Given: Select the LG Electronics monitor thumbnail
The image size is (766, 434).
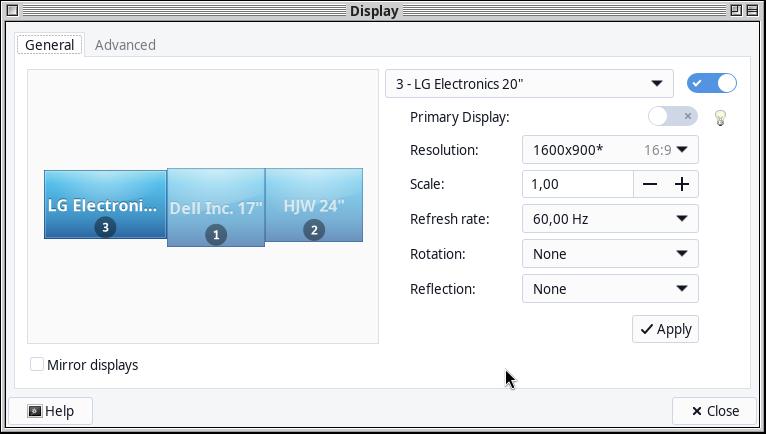Looking at the screenshot, I should 105,204.
